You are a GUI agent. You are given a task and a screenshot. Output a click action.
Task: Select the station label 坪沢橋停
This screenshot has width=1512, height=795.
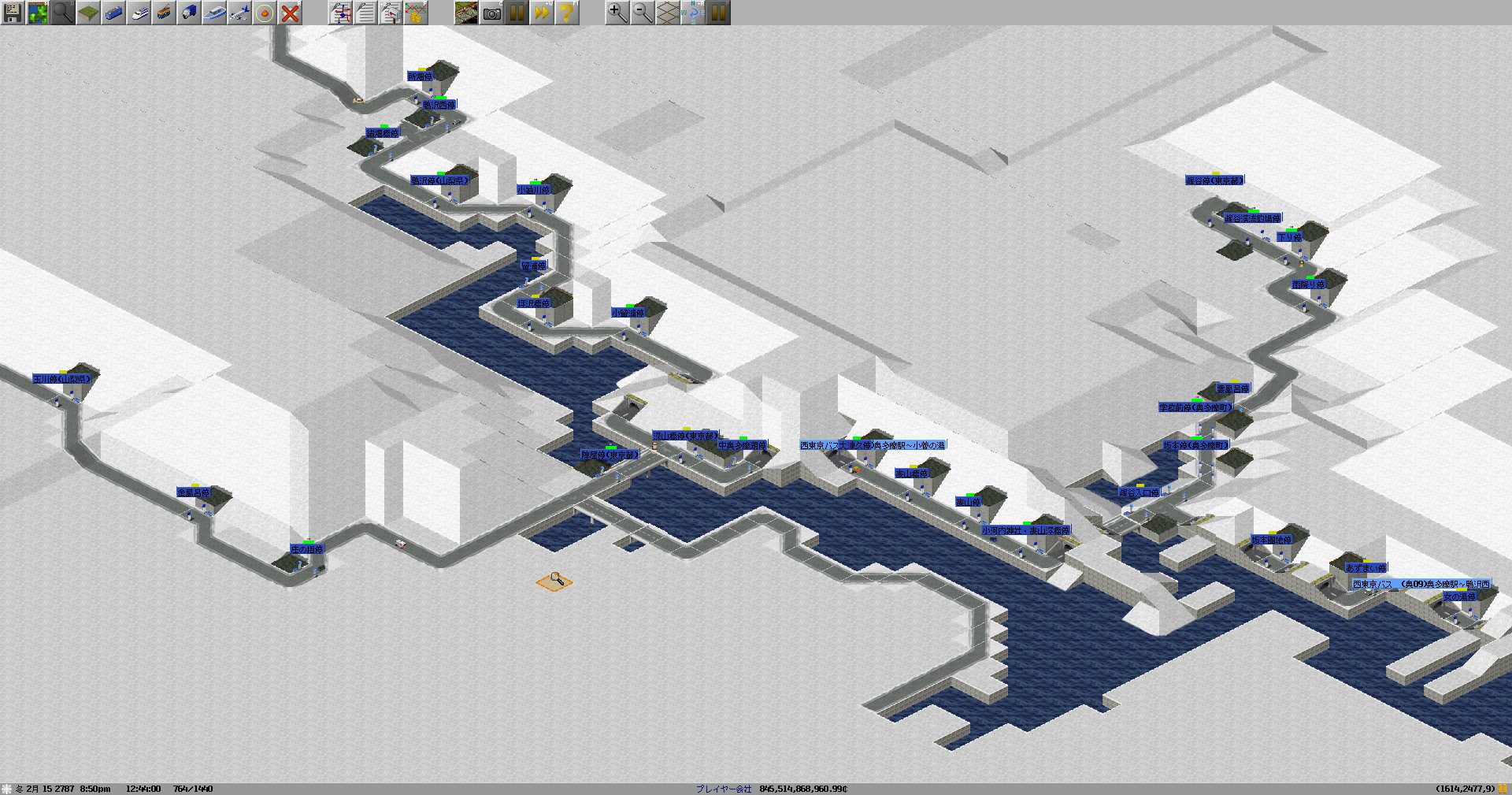[x=533, y=303]
